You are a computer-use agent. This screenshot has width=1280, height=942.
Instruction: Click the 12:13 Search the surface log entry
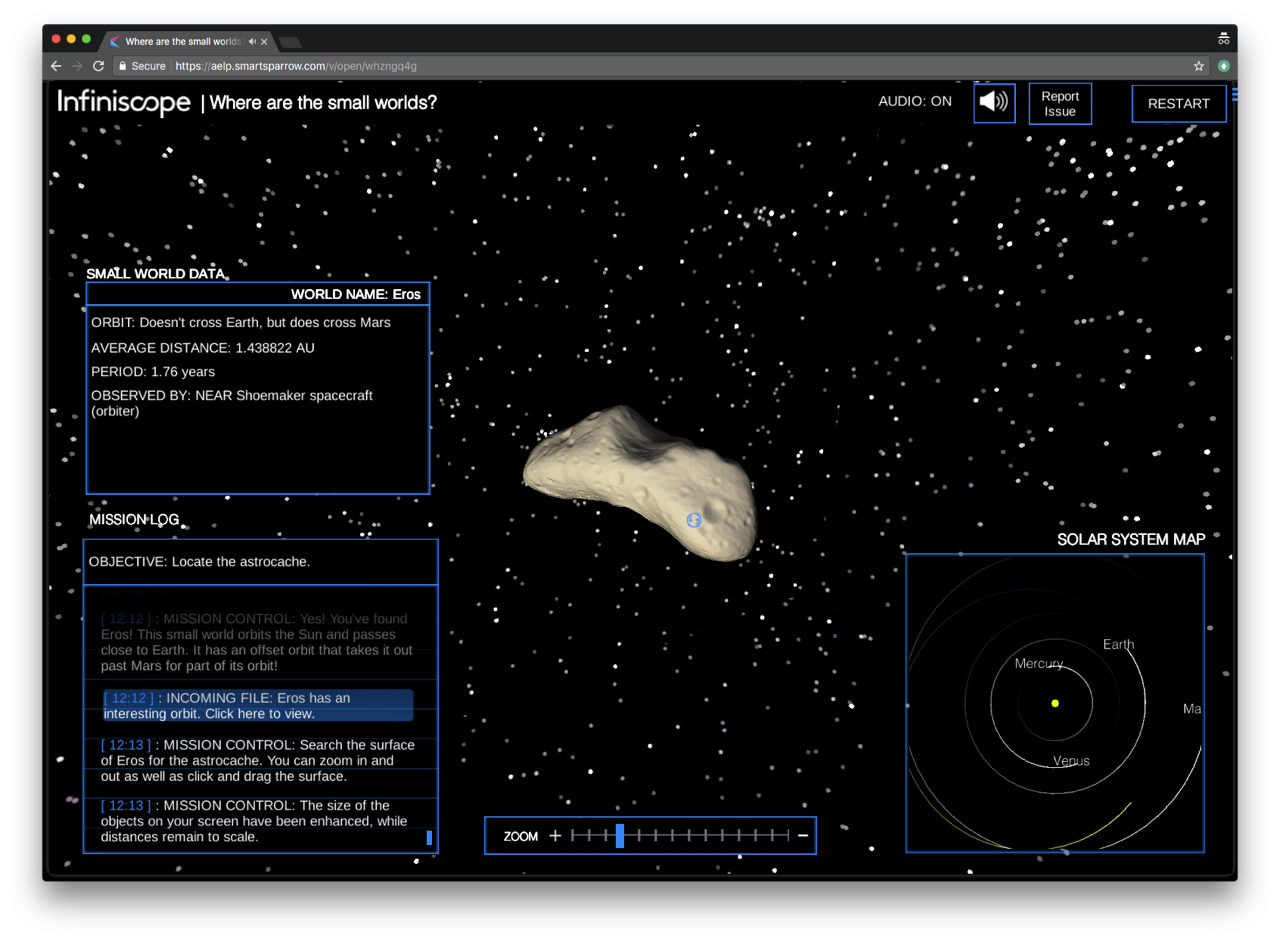click(258, 760)
